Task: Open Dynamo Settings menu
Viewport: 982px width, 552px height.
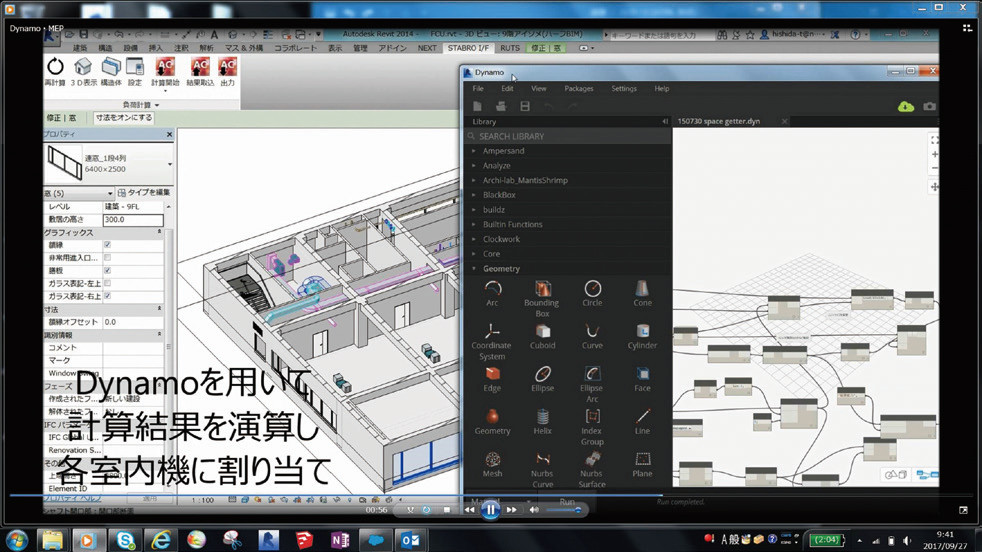Action: click(x=624, y=89)
